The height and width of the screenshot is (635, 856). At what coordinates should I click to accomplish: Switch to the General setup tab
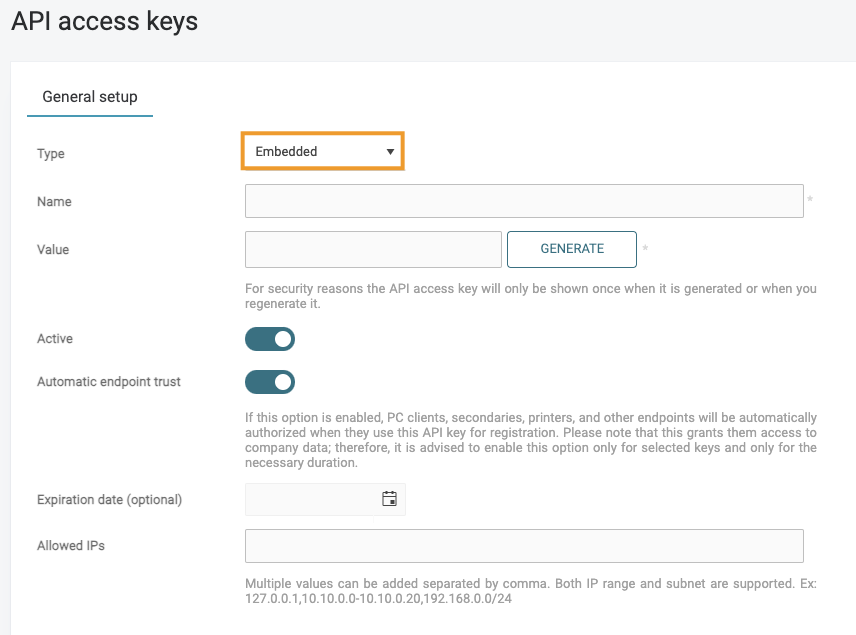point(90,97)
